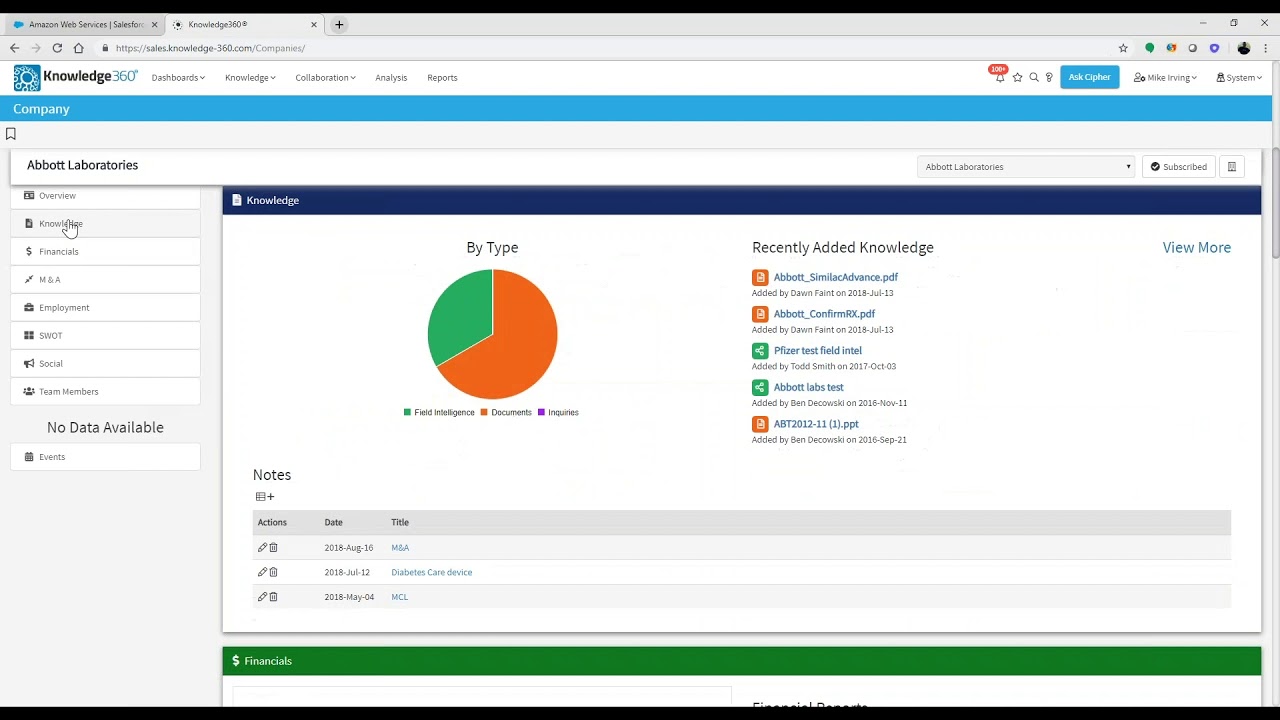The width and height of the screenshot is (1280, 720).
Task: Open the MCL note title link
Action: [x=399, y=597]
